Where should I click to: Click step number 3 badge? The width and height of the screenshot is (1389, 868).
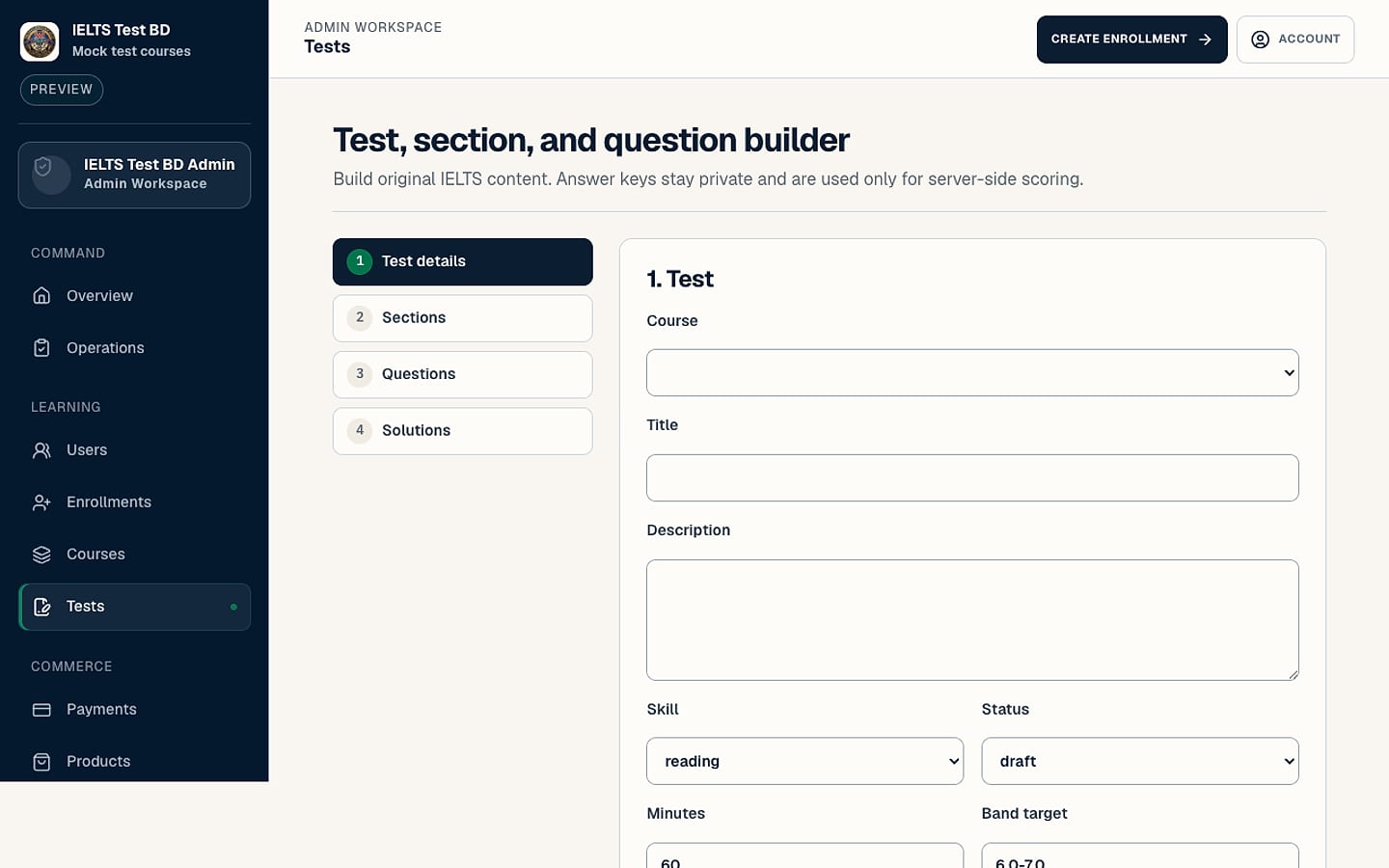(360, 374)
